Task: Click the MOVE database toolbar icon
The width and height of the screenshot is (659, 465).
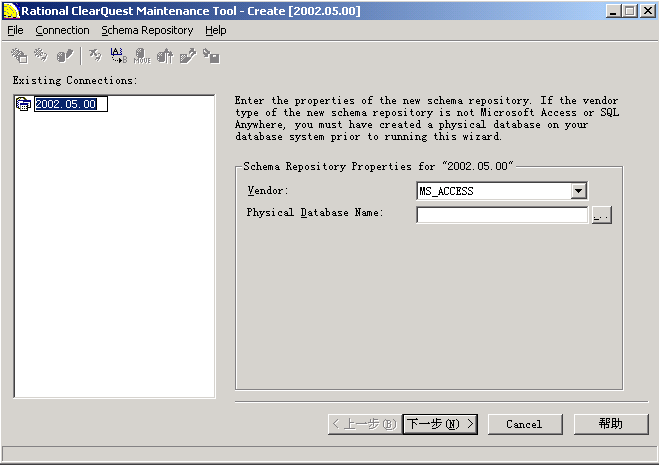Action: [x=142, y=55]
